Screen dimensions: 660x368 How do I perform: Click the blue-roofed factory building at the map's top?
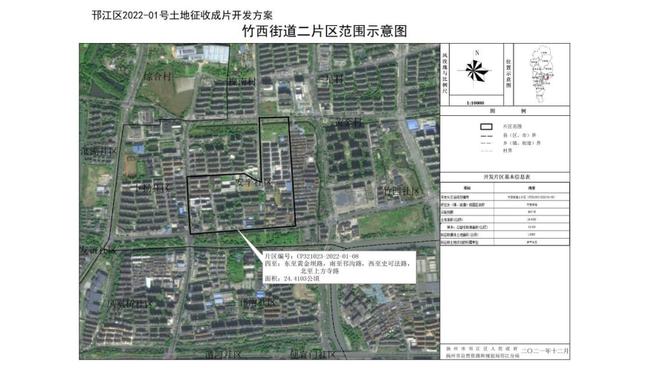[x=203, y=53]
